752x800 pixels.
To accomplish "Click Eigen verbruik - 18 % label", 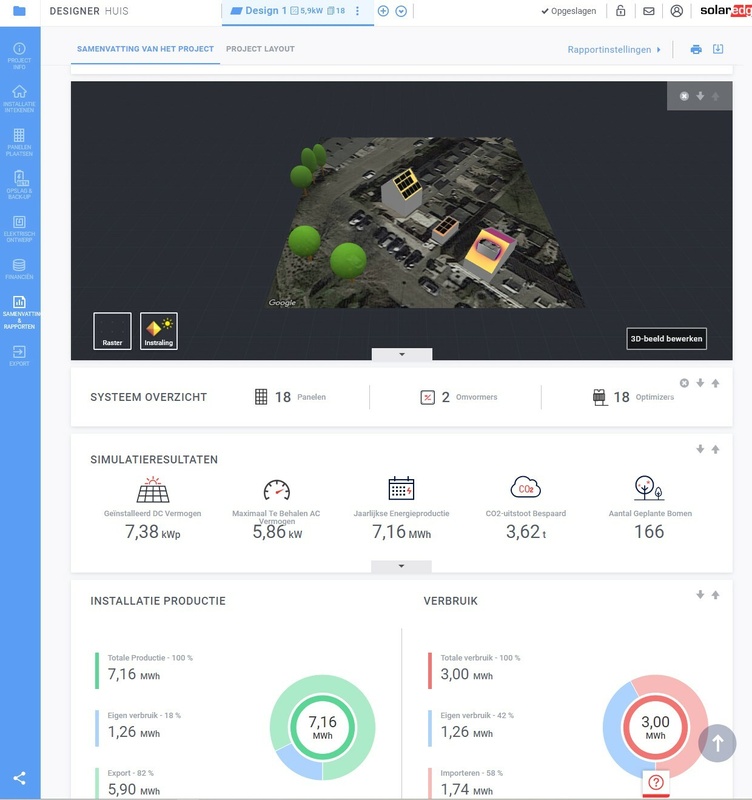I will 144,715.
